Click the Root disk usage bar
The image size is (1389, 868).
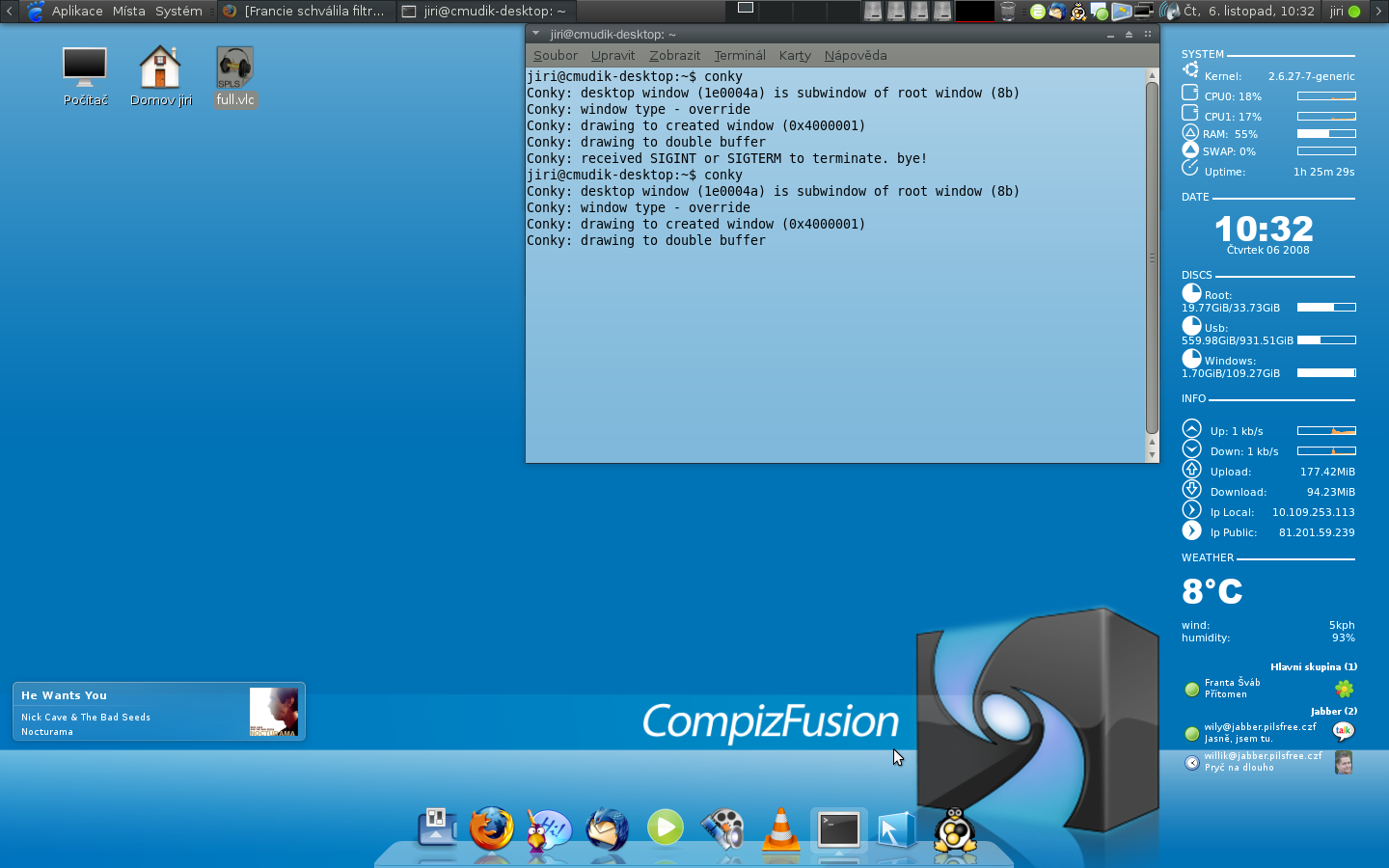point(1326,308)
